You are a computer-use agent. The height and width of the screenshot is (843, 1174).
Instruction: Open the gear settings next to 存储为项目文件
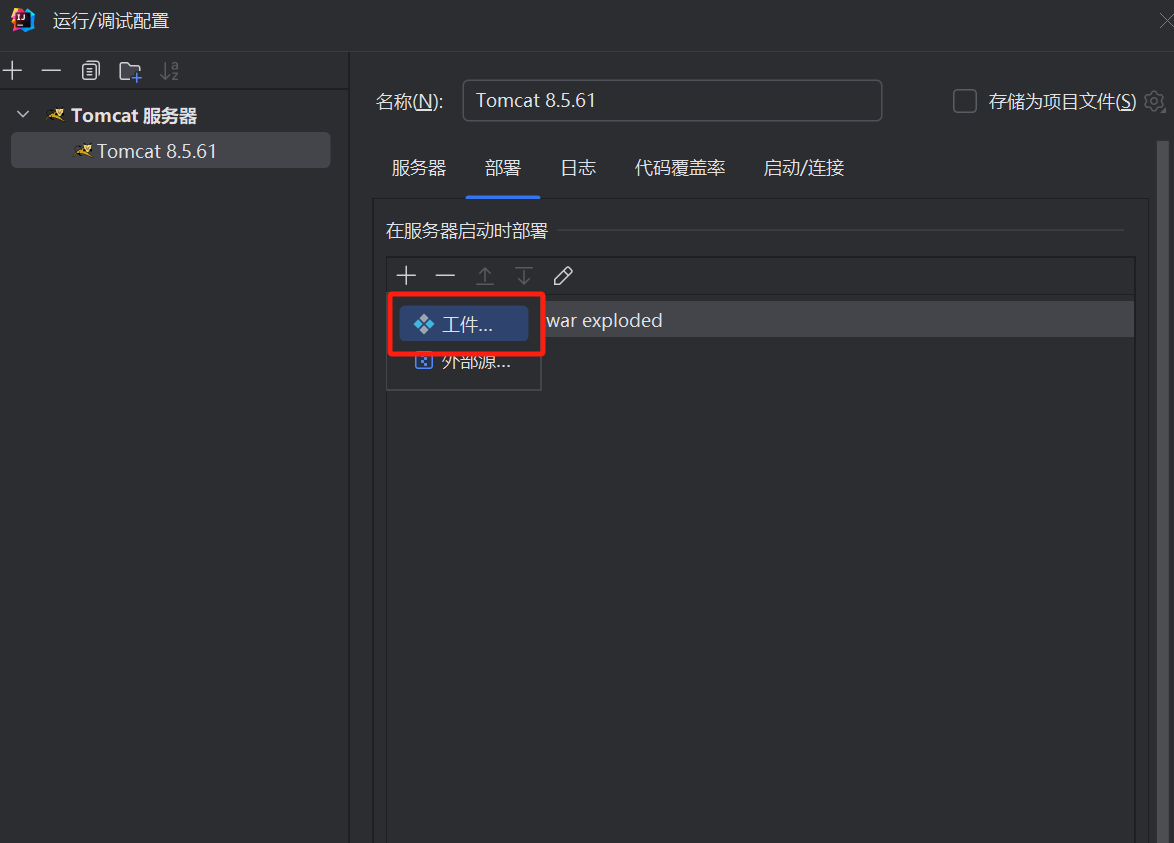1155,101
